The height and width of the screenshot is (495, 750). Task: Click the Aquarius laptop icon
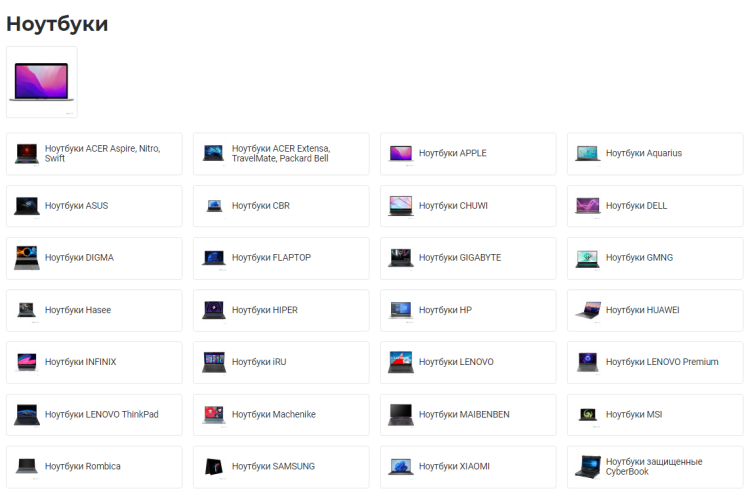coord(587,153)
